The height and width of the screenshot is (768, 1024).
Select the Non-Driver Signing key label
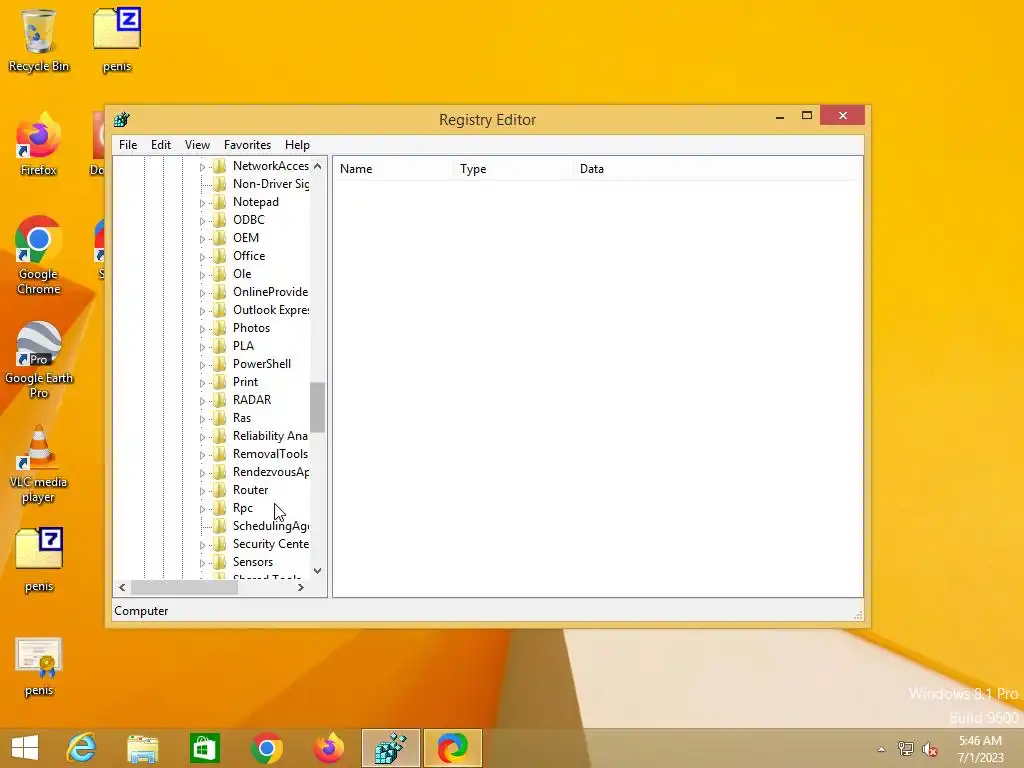pos(270,184)
